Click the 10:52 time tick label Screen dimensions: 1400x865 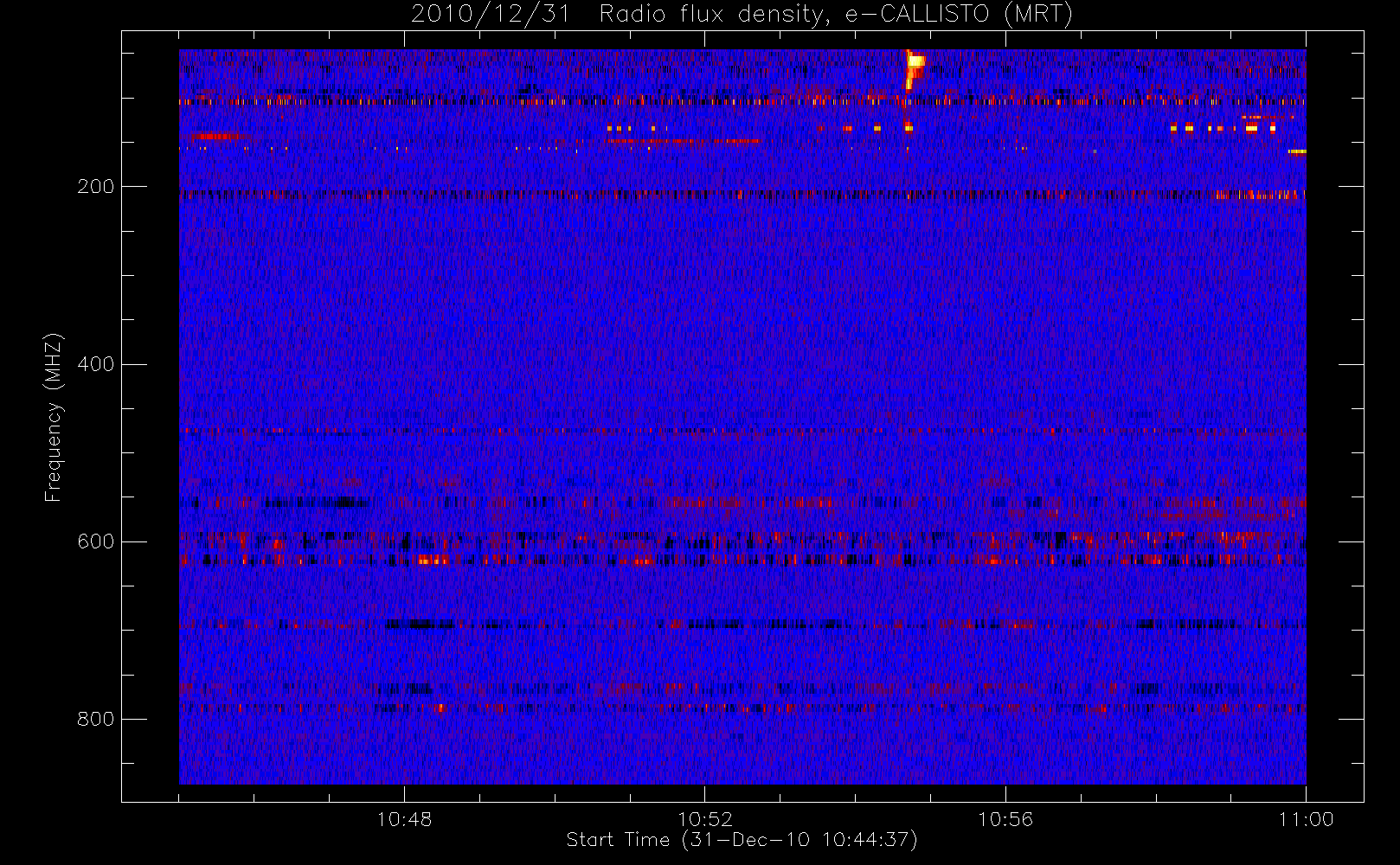705,819
